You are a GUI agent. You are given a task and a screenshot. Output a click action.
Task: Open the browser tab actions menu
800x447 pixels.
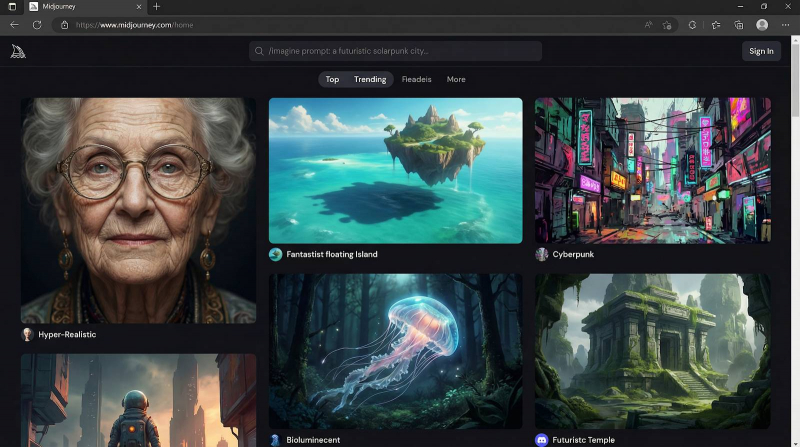click(x=12, y=7)
